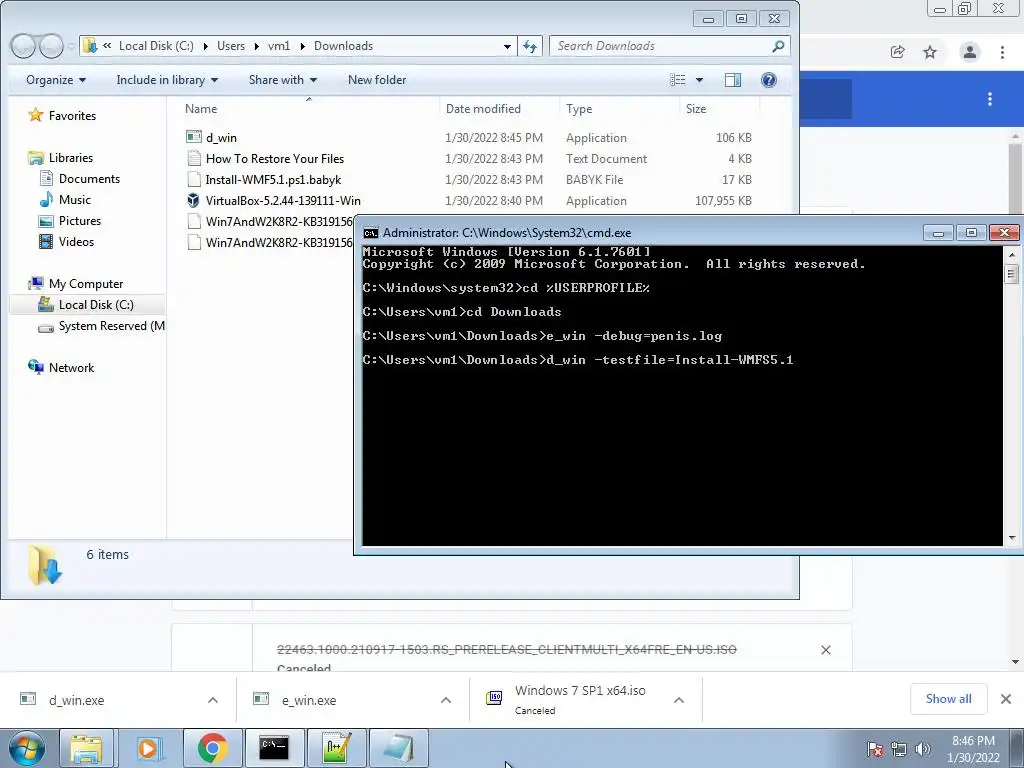1024x768 pixels.
Task: Select Documents under Libraries
Action: 89,178
